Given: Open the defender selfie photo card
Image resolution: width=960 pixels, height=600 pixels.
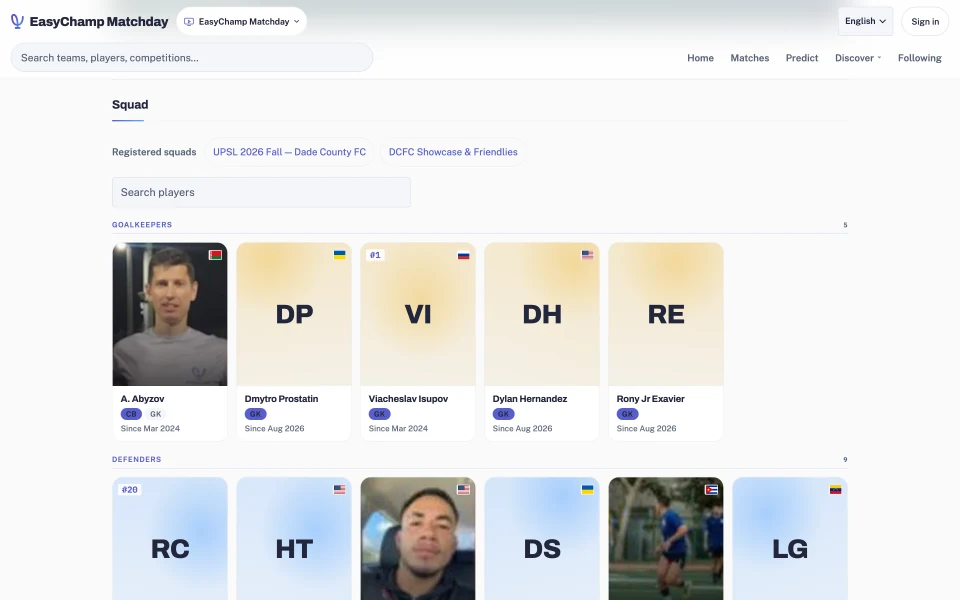Looking at the screenshot, I should coord(418,539).
